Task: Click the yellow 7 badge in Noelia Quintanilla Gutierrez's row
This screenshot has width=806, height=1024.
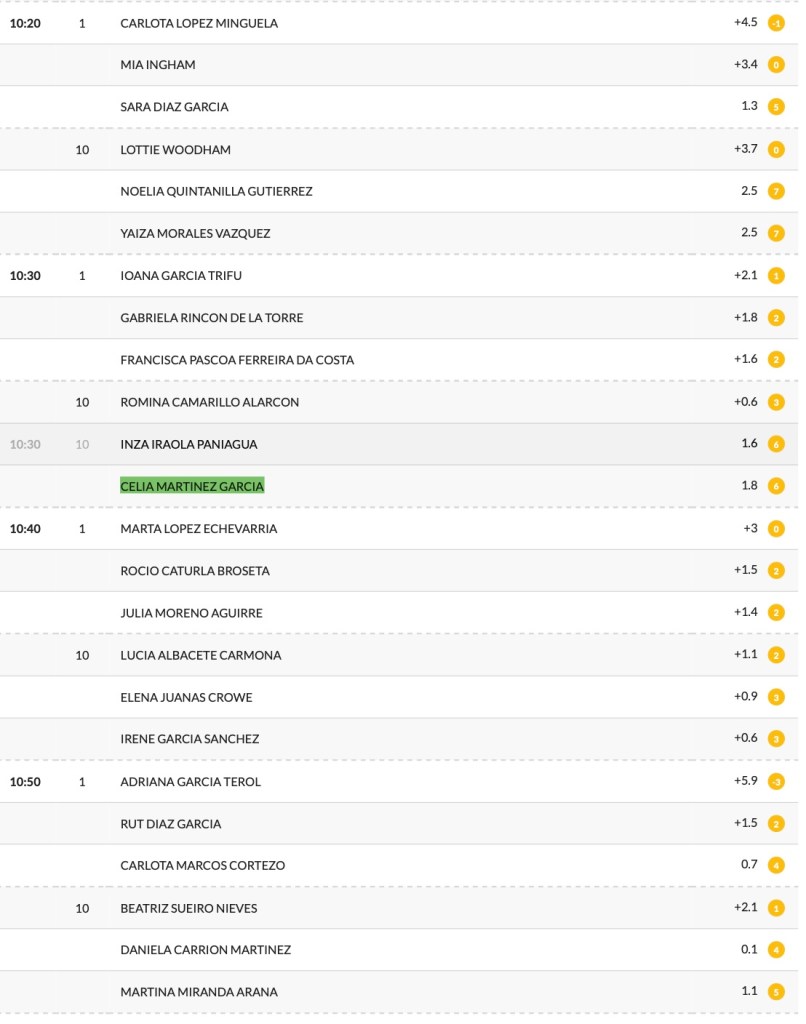Action: (x=776, y=191)
